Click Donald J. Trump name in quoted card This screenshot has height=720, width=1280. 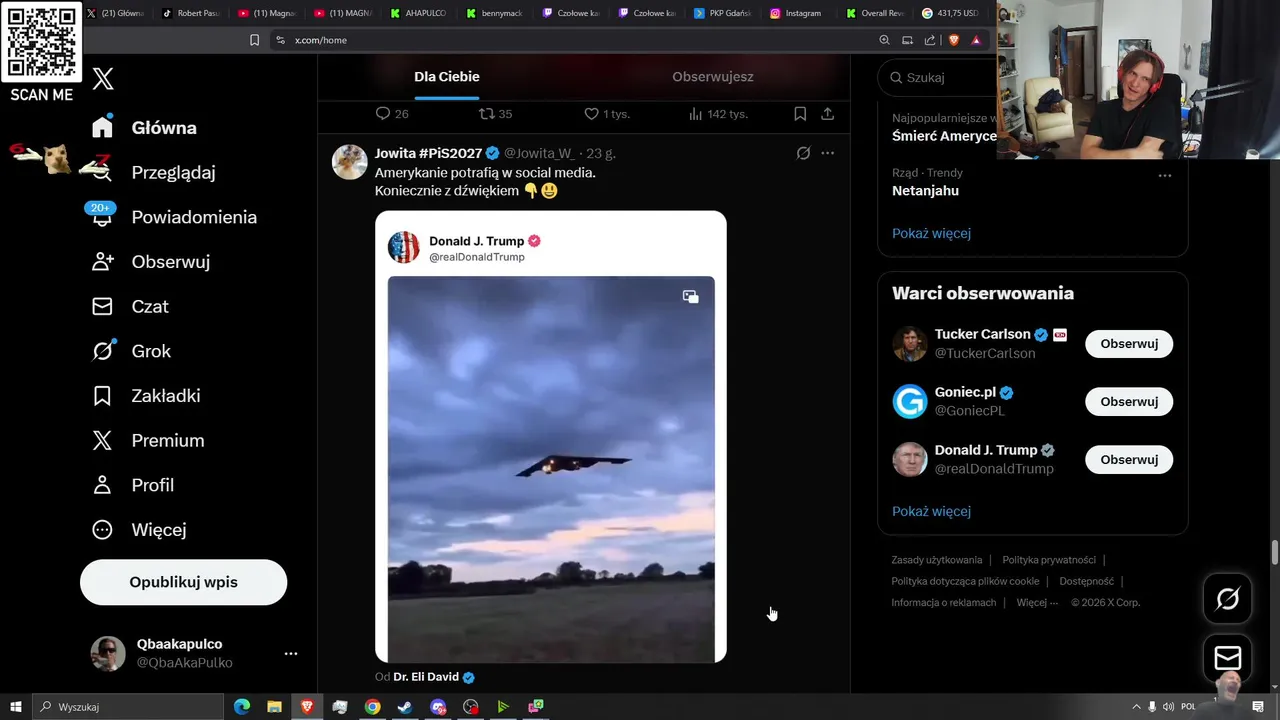point(476,241)
